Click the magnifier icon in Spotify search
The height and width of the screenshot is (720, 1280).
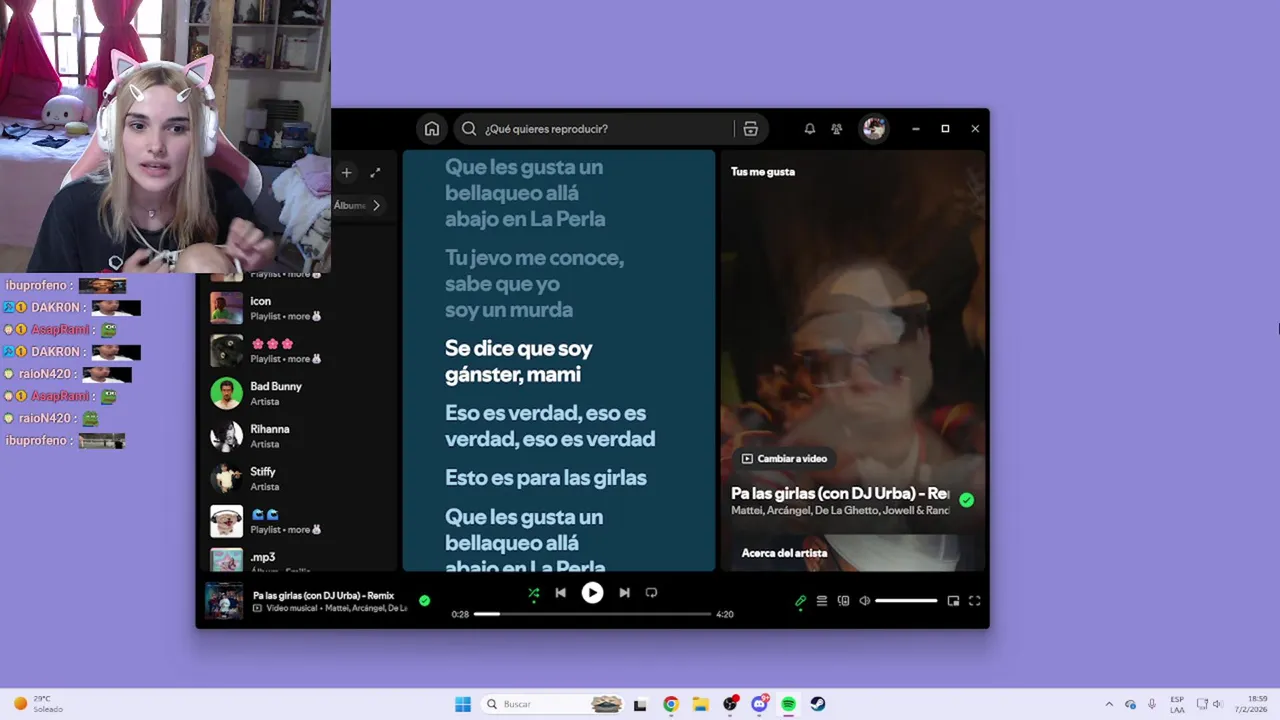[x=469, y=129]
